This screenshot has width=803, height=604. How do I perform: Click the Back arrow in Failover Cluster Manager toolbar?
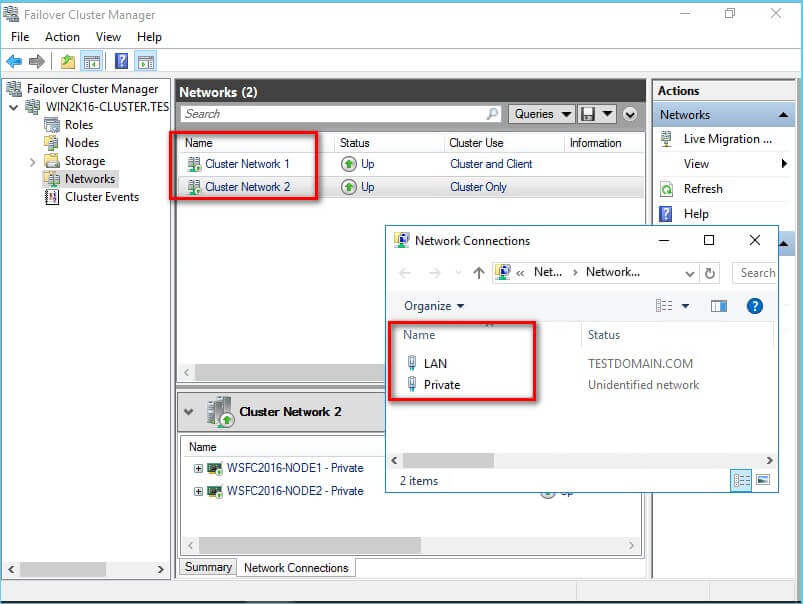[14, 62]
